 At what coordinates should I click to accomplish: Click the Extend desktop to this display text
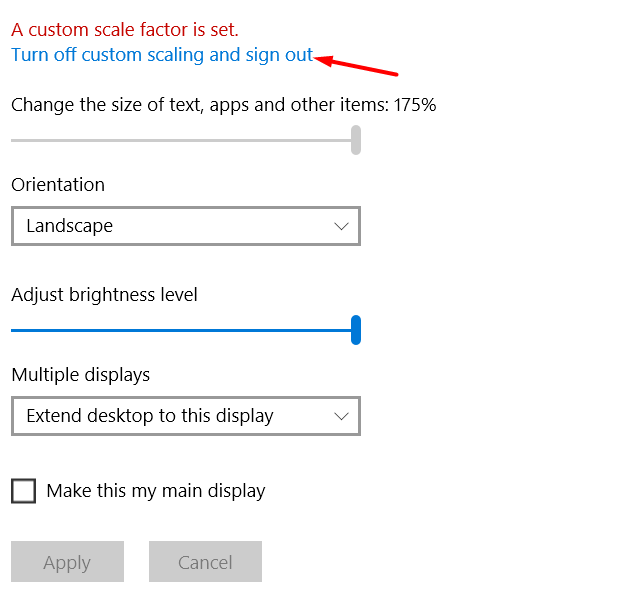click(150, 416)
